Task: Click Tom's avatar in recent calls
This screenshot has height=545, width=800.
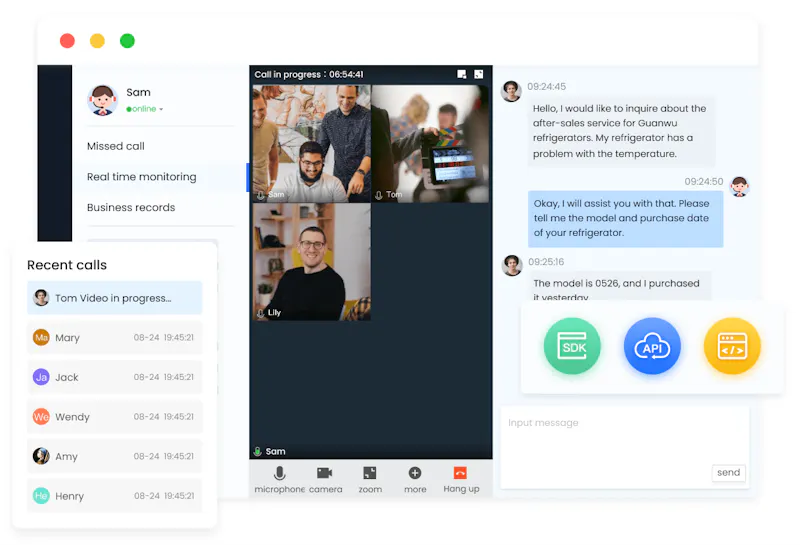Action: click(x=41, y=298)
